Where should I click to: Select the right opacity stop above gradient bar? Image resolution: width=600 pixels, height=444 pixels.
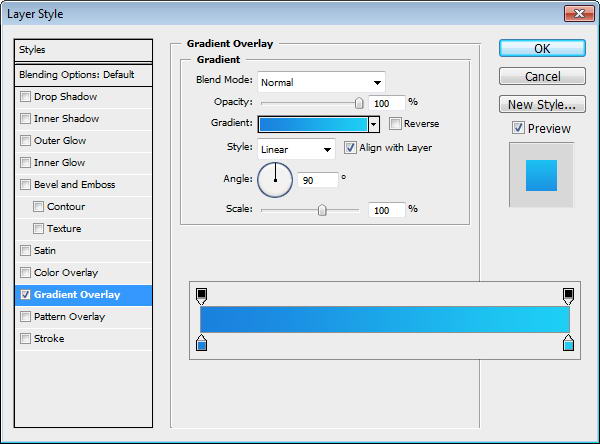pyautogui.click(x=568, y=297)
